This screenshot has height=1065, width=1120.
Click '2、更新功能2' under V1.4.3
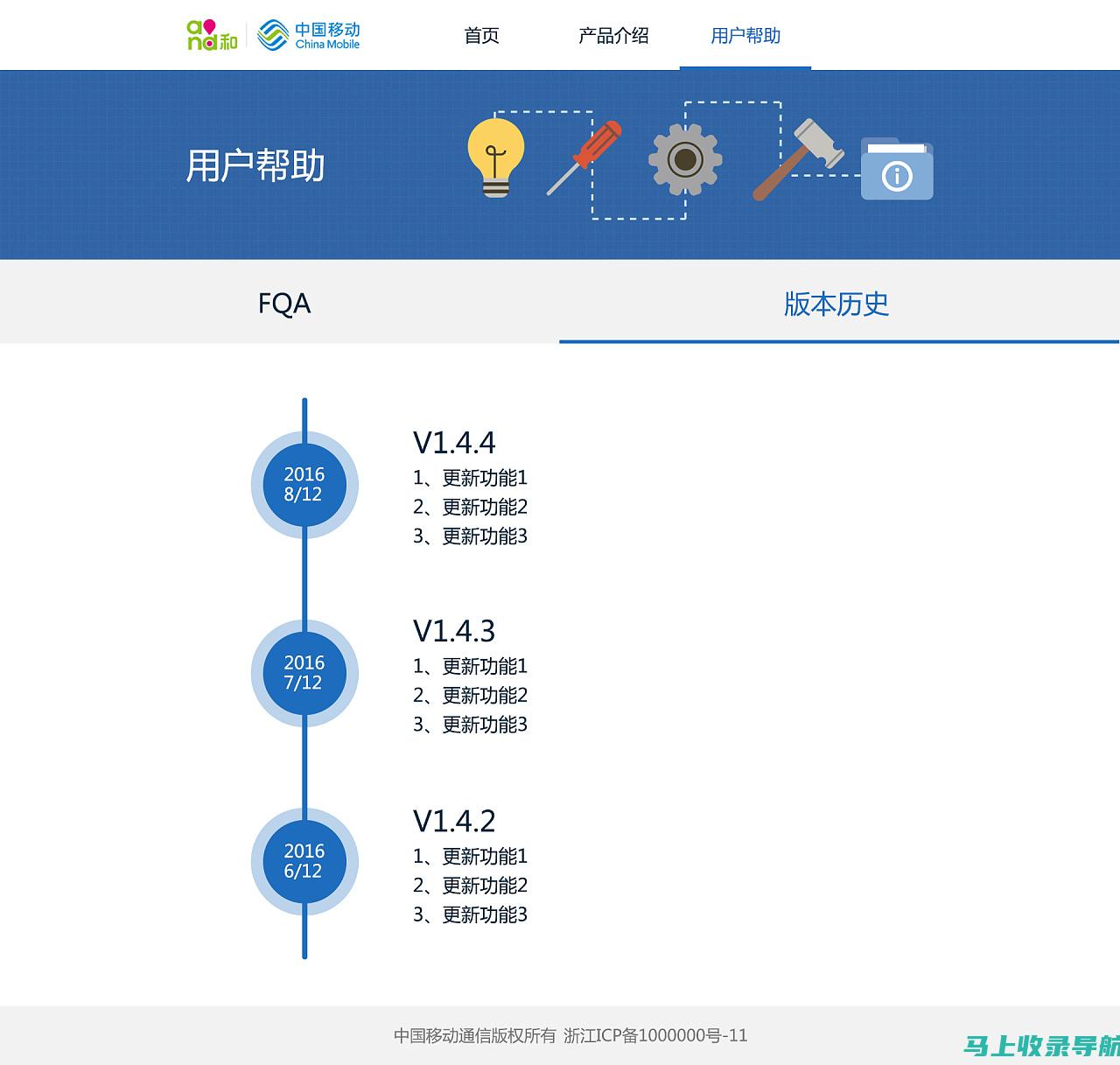click(x=471, y=695)
